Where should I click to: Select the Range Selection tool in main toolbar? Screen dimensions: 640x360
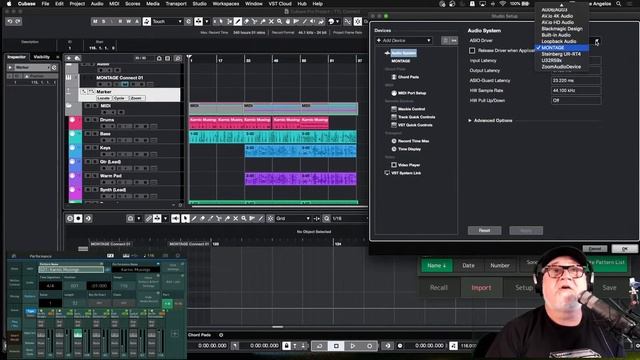pos(229,21)
